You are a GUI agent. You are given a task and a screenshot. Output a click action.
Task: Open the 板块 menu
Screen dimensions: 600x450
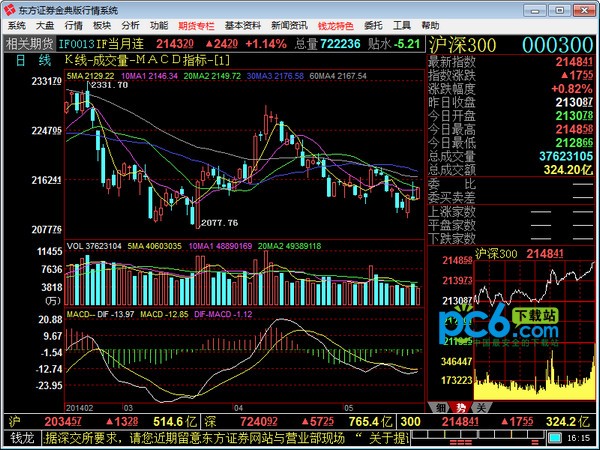(102, 26)
